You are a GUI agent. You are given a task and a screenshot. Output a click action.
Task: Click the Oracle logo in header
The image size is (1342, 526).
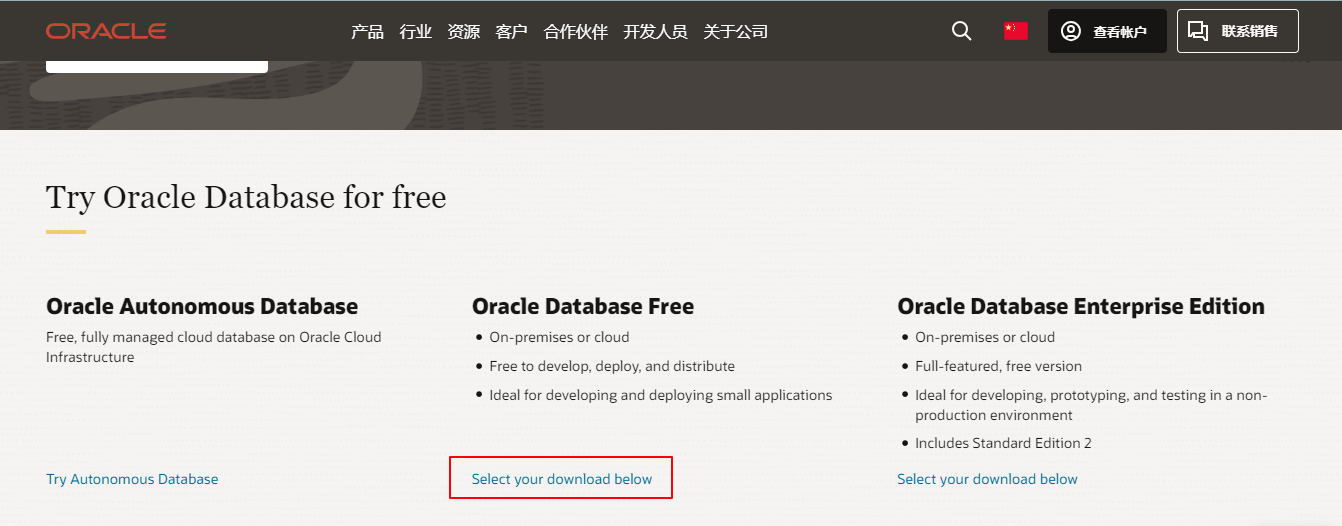pos(106,31)
